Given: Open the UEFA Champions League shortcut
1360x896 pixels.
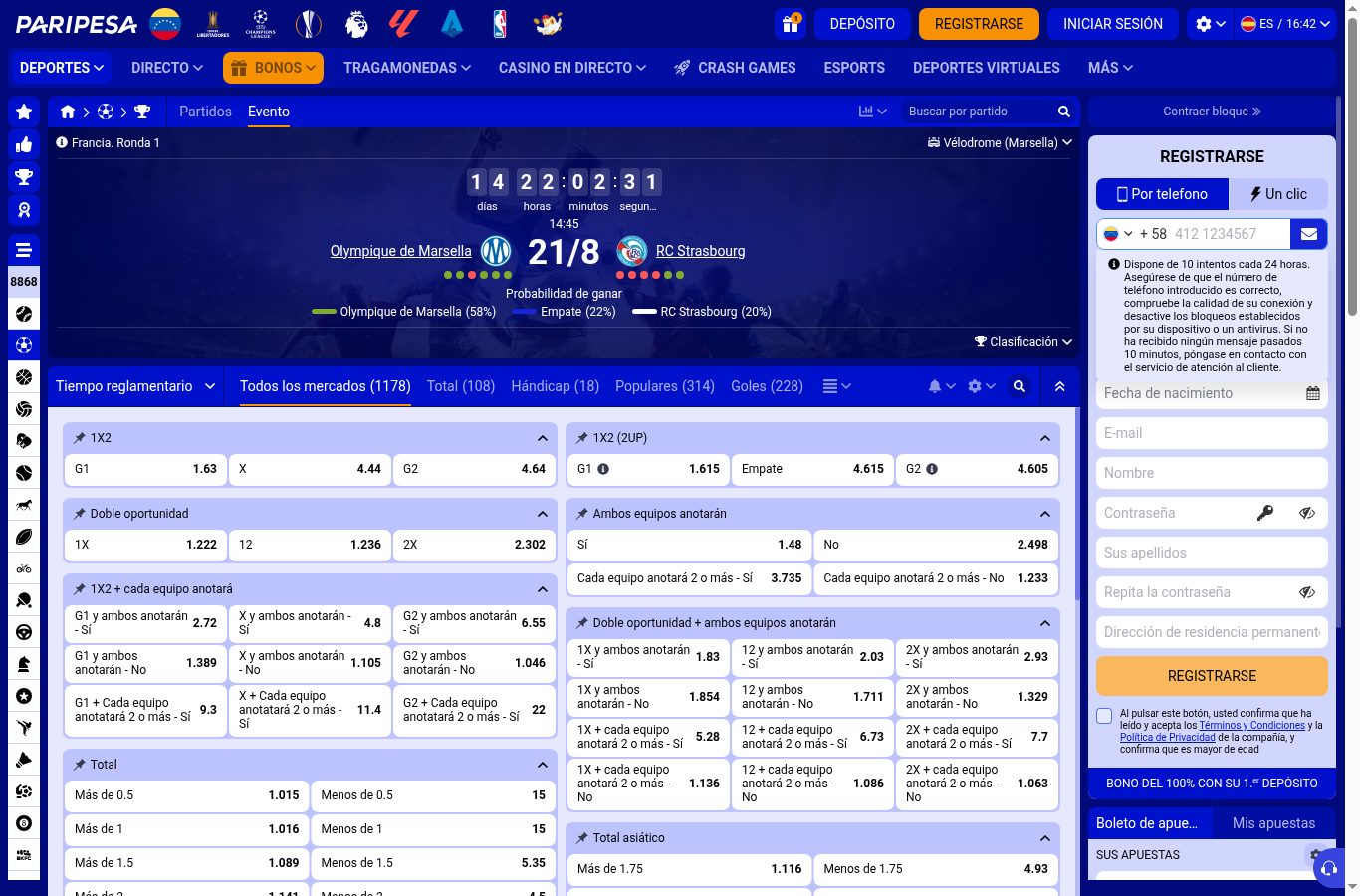Looking at the screenshot, I should [261, 24].
